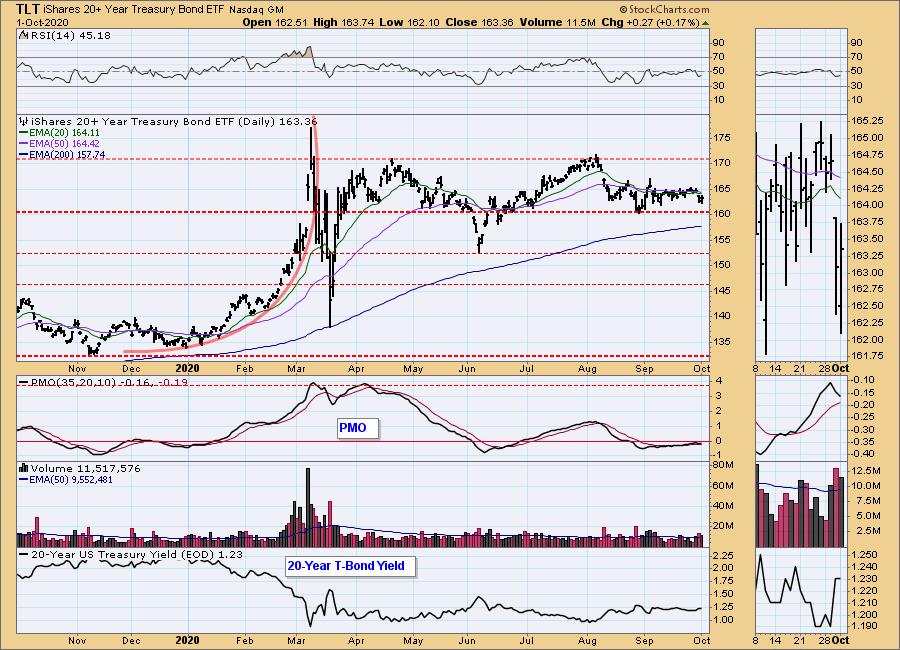Click the 1-Oct-2020 date label
Image resolution: width=900 pixels, height=650 pixels.
coord(42,22)
